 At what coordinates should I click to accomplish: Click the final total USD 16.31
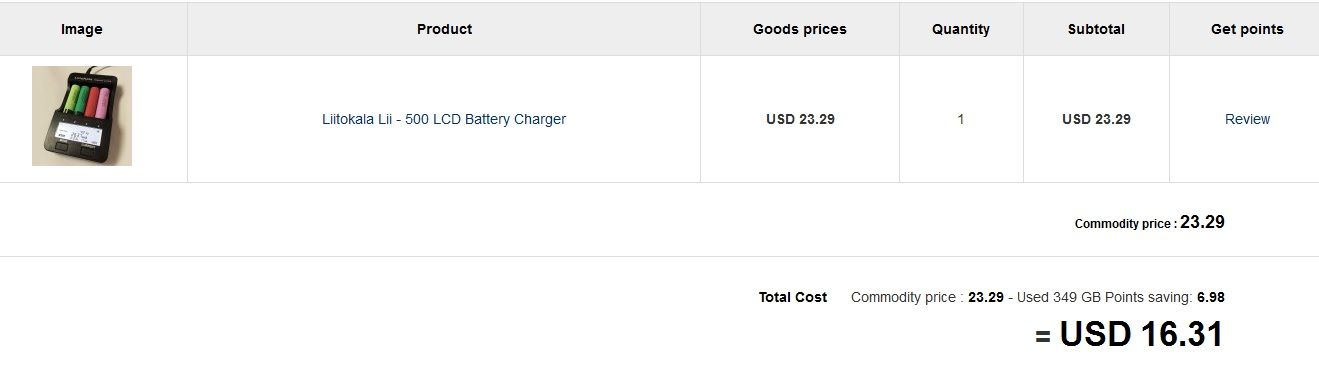coord(1141,334)
